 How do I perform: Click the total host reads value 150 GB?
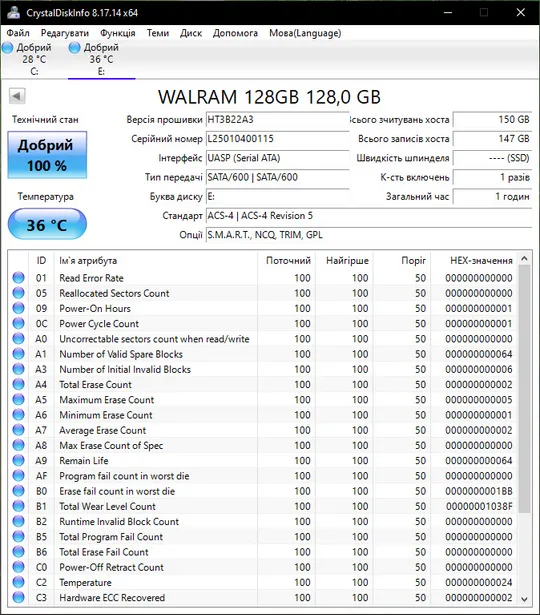click(492, 120)
